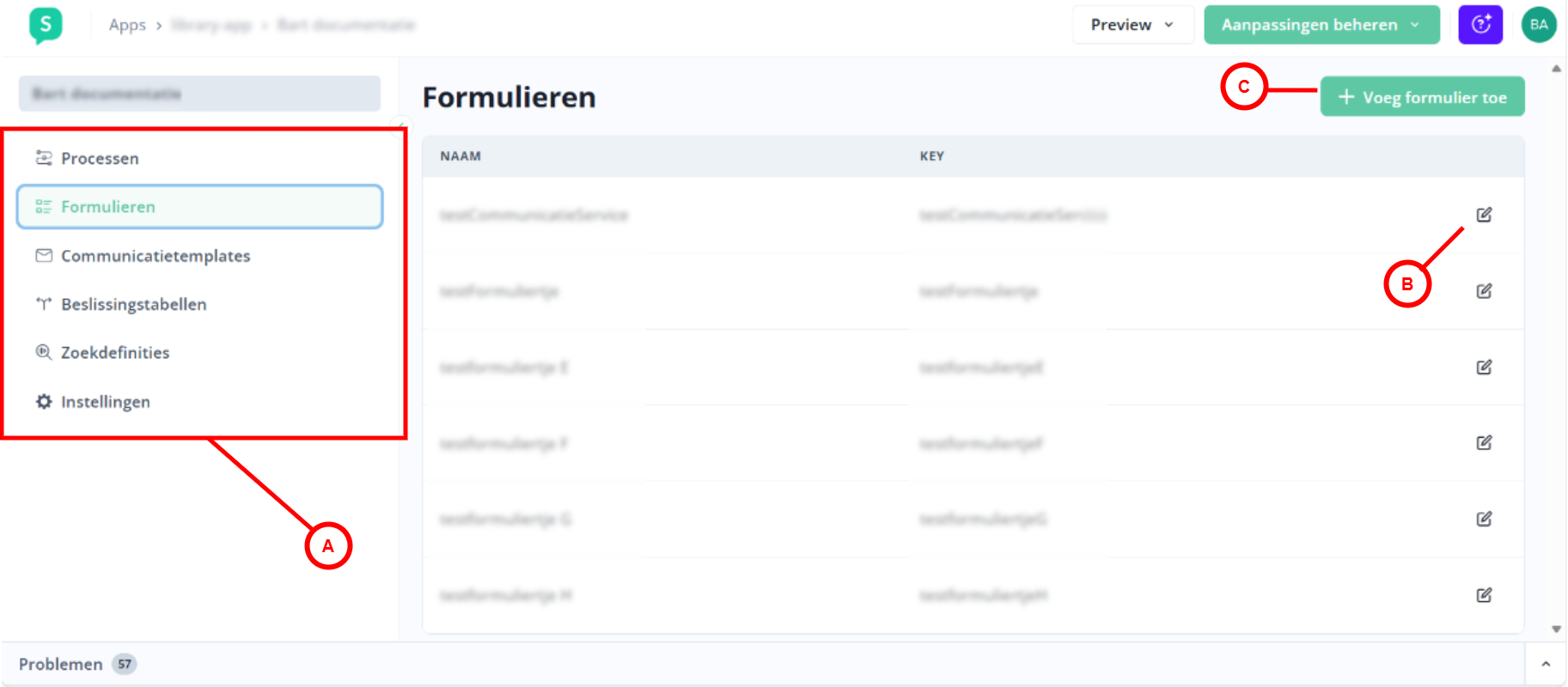The image size is (1568, 687).
Task: Open Zoekdefinities from the sidebar
Action: click(115, 353)
